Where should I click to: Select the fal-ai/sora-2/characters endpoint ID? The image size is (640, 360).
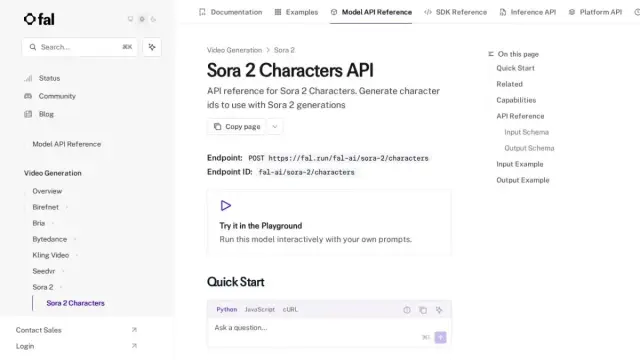[307, 172]
